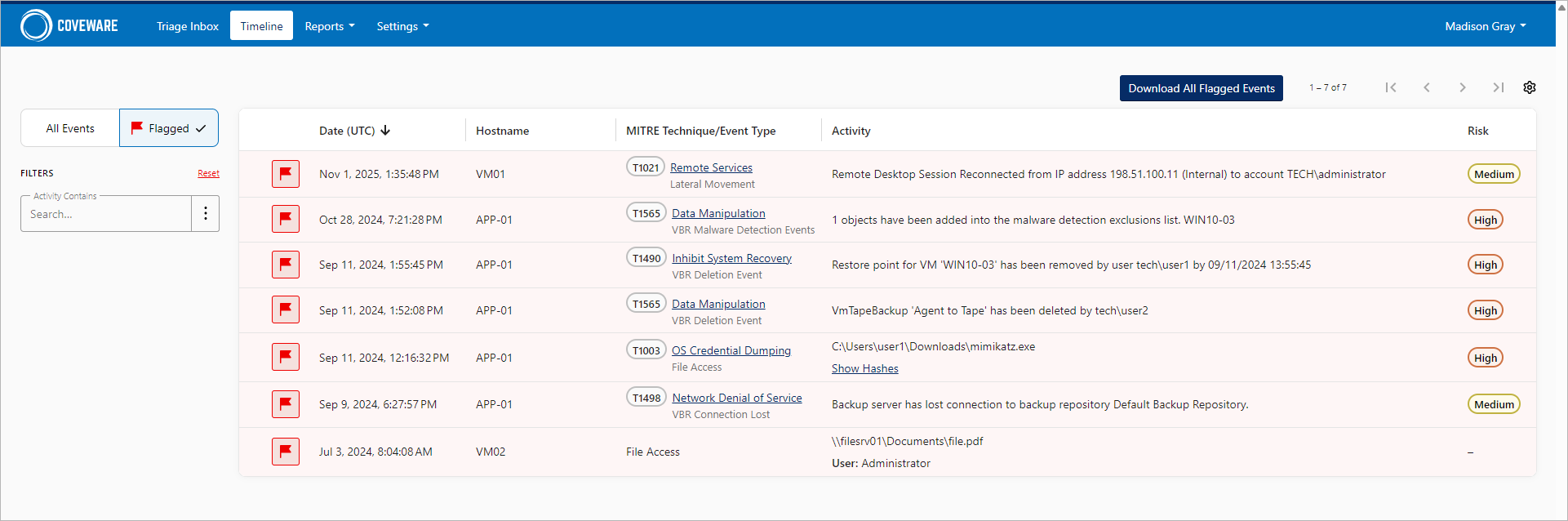This screenshot has height=521, width=1568.
Task: Sort by the Date (UTC) arrow
Action: (x=386, y=131)
